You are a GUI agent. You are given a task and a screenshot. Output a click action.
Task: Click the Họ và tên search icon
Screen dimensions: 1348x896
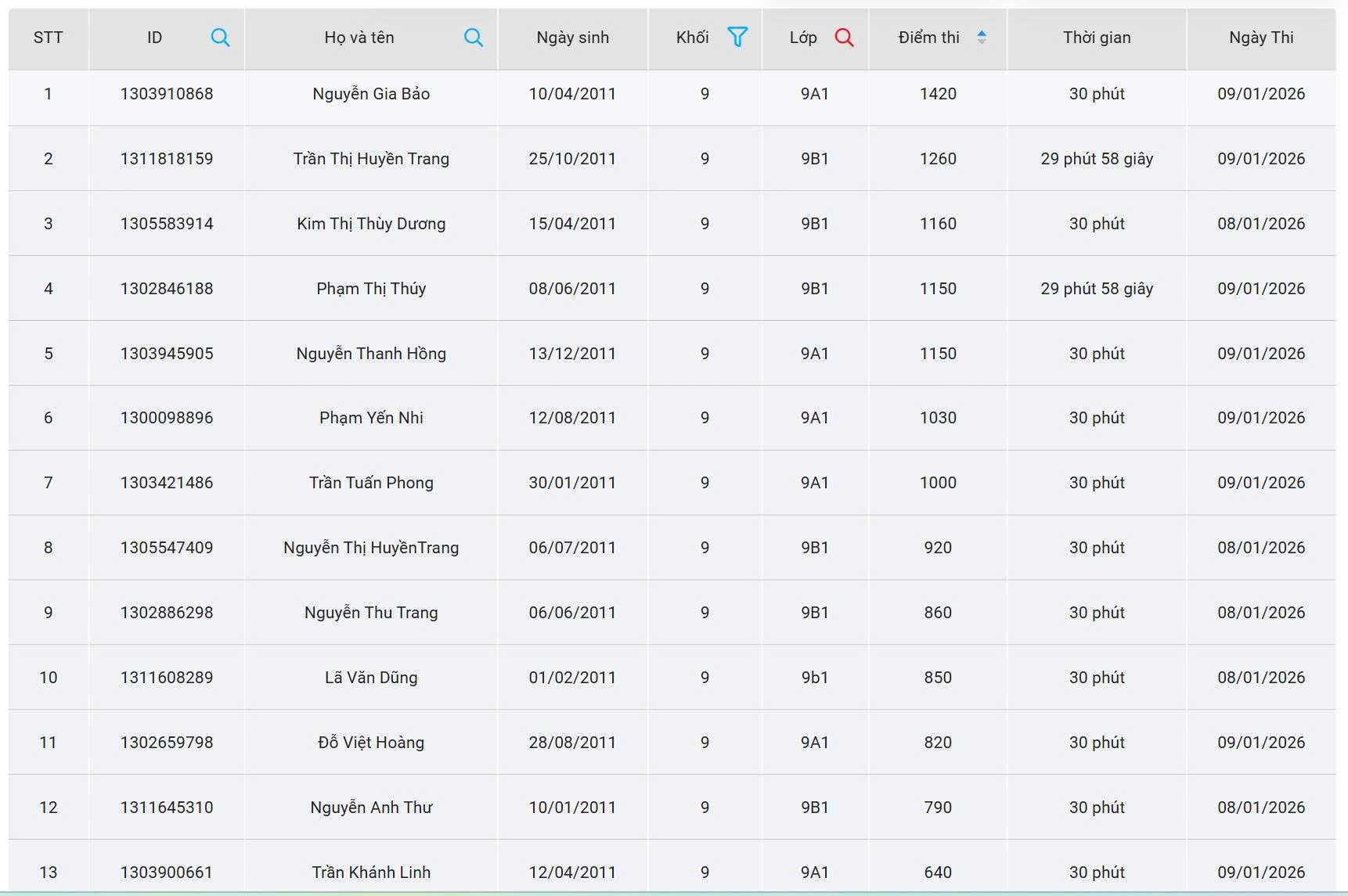[x=473, y=38]
